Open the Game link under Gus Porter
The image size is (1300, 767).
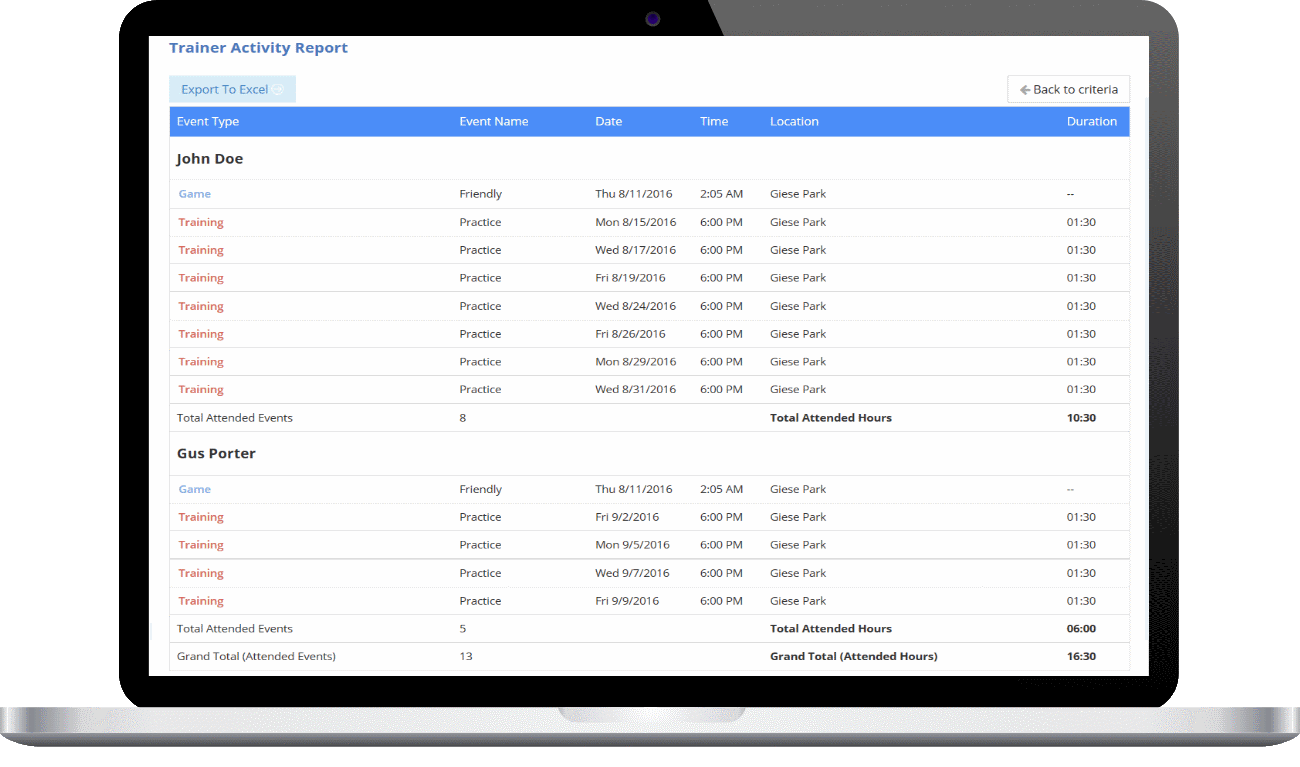point(195,489)
